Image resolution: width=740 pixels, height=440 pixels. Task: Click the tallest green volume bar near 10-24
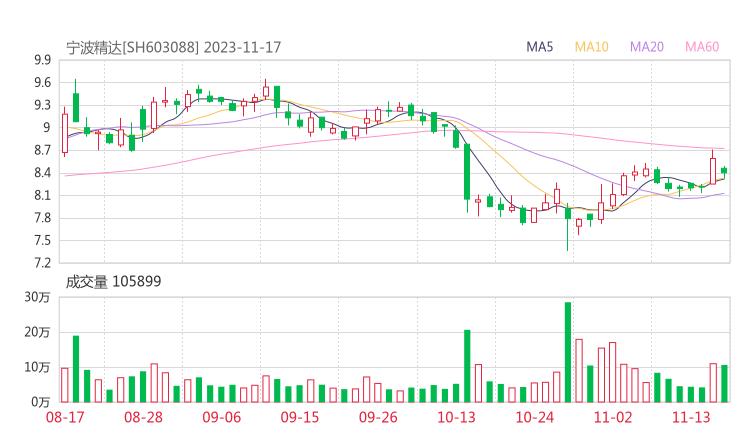pos(568,352)
